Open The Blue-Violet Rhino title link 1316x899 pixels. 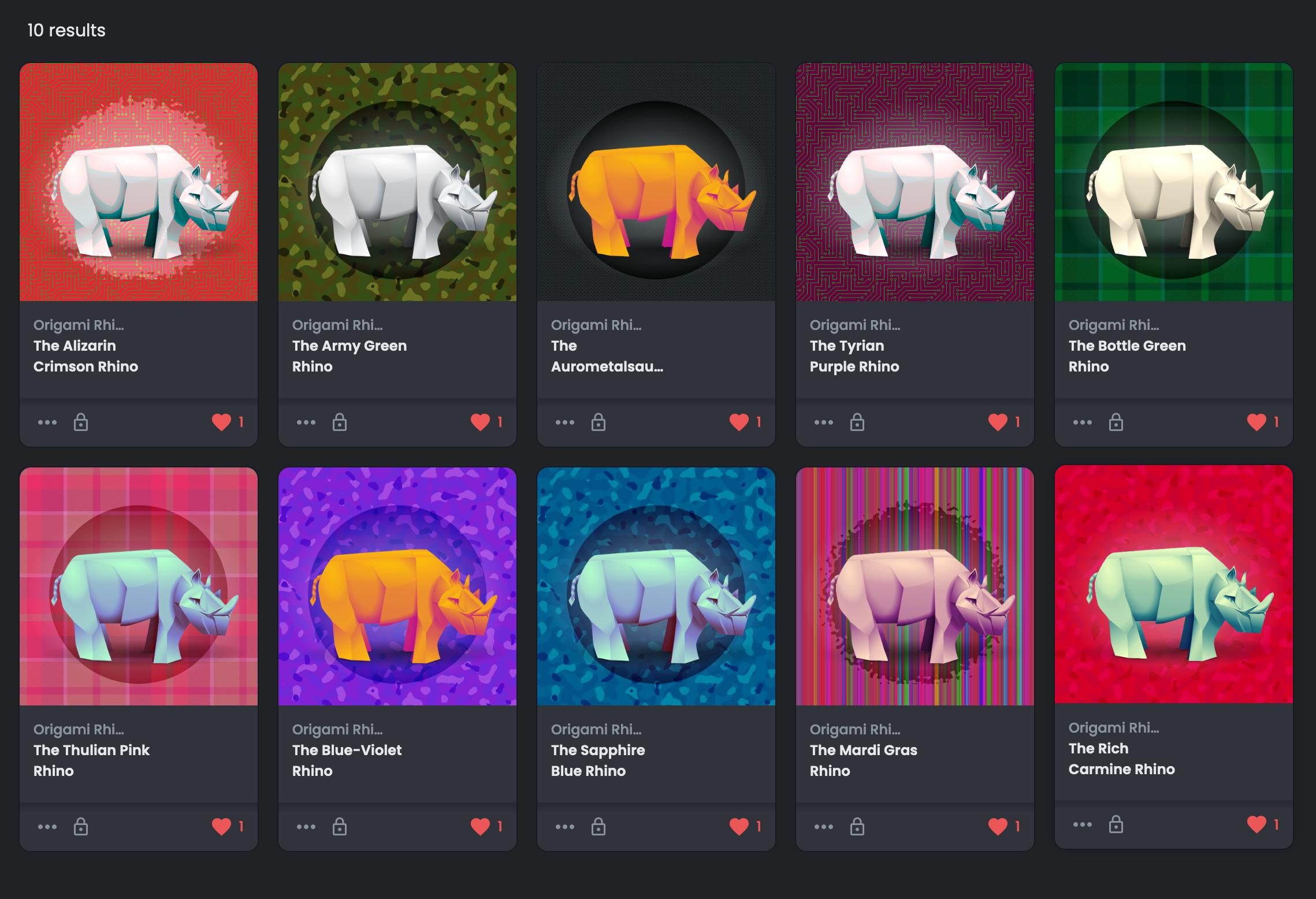pyautogui.click(x=347, y=760)
